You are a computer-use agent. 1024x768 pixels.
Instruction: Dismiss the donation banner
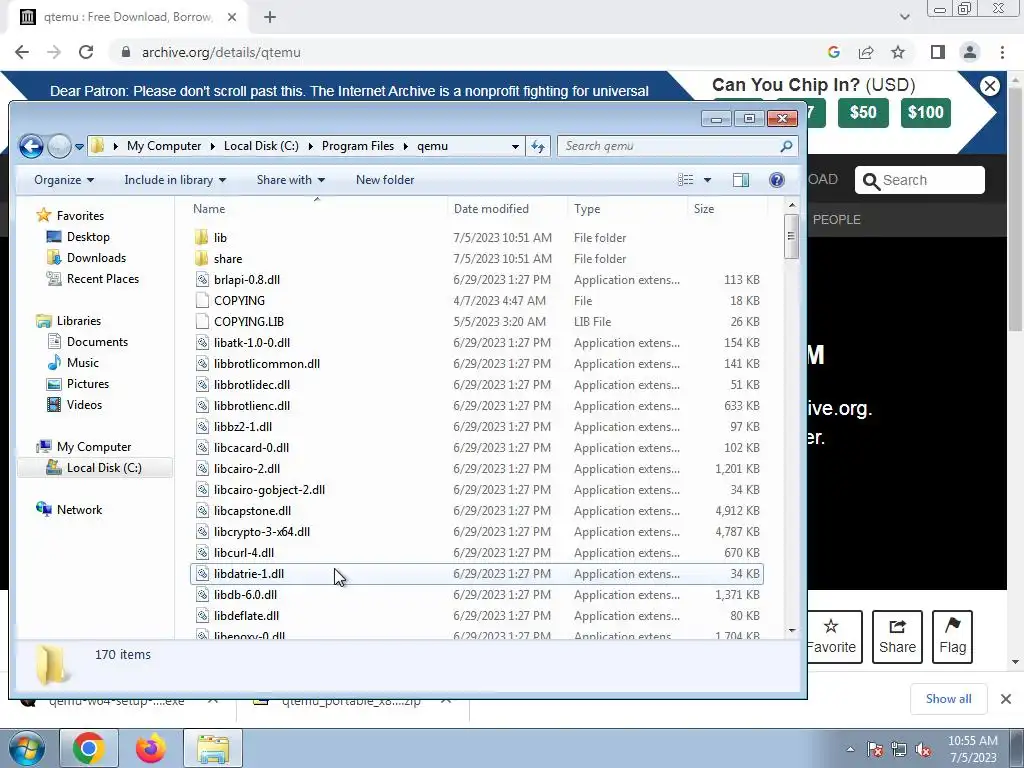990,86
